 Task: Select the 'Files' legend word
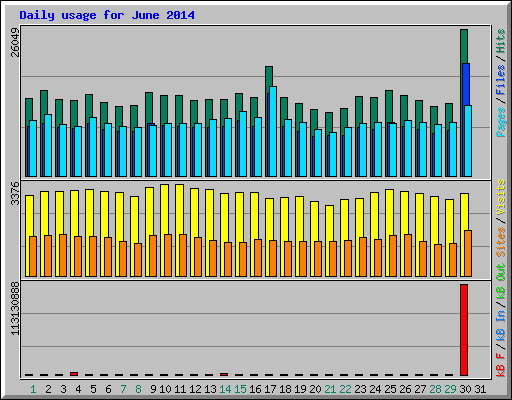pyautogui.click(x=500, y=80)
